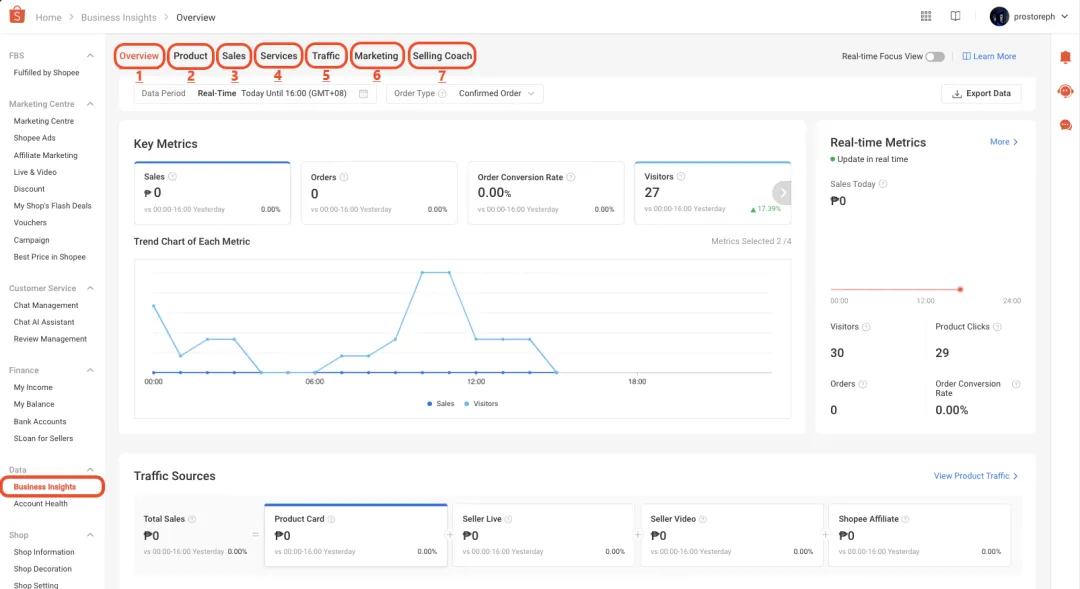This screenshot has width=1080, height=589.
Task: Open the book guide icon in header
Action: point(955,17)
